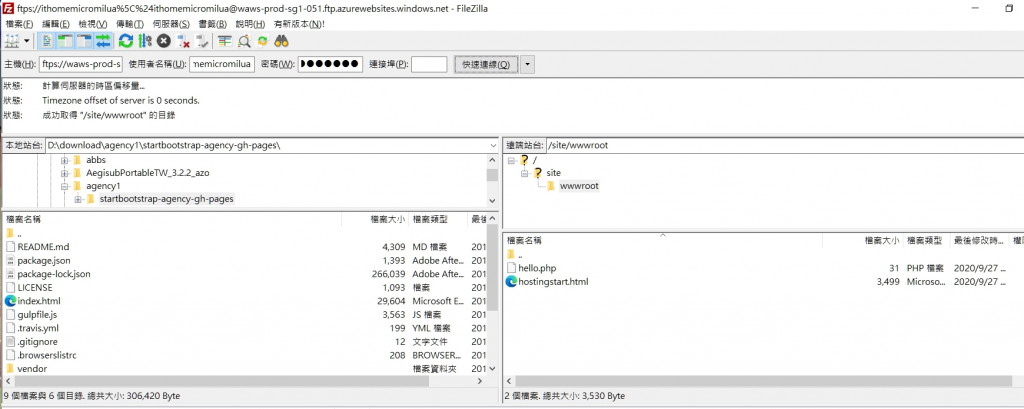Select index.html in local file list
This screenshot has width=1024, height=409.
pyautogui.click(x=39, y=301)
